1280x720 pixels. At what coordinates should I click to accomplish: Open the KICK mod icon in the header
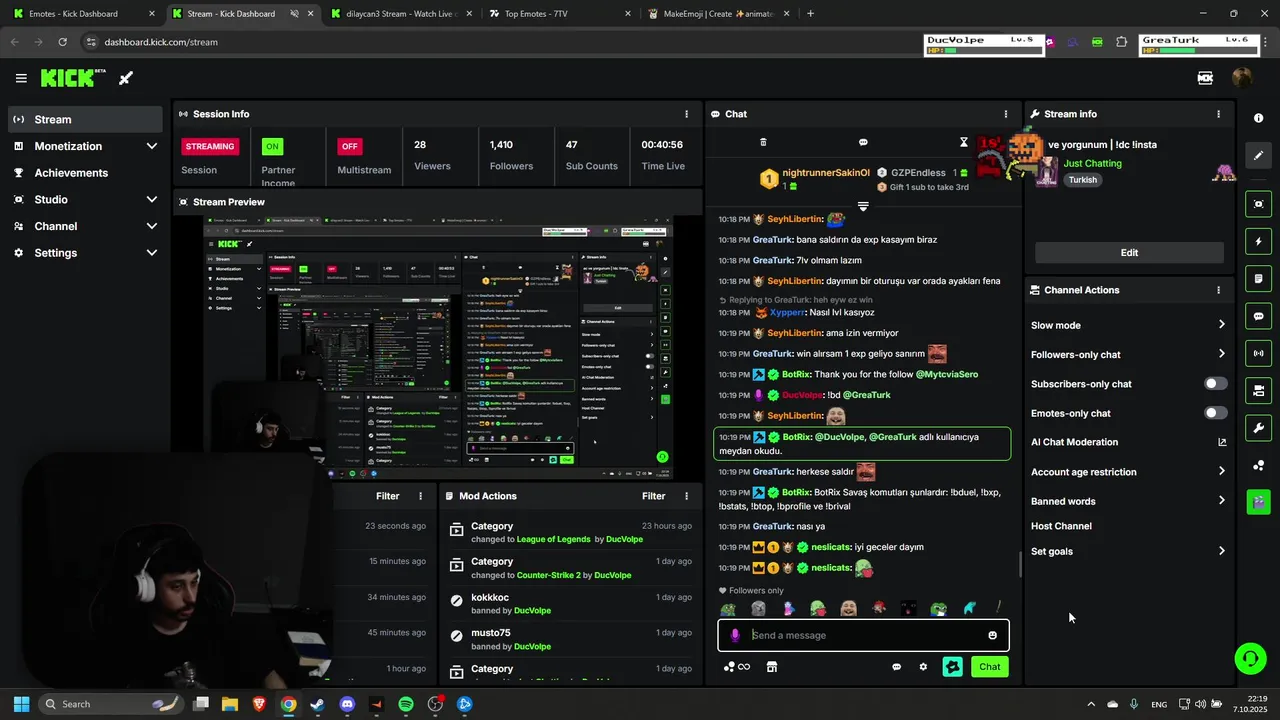click(x=1205, y=78)
